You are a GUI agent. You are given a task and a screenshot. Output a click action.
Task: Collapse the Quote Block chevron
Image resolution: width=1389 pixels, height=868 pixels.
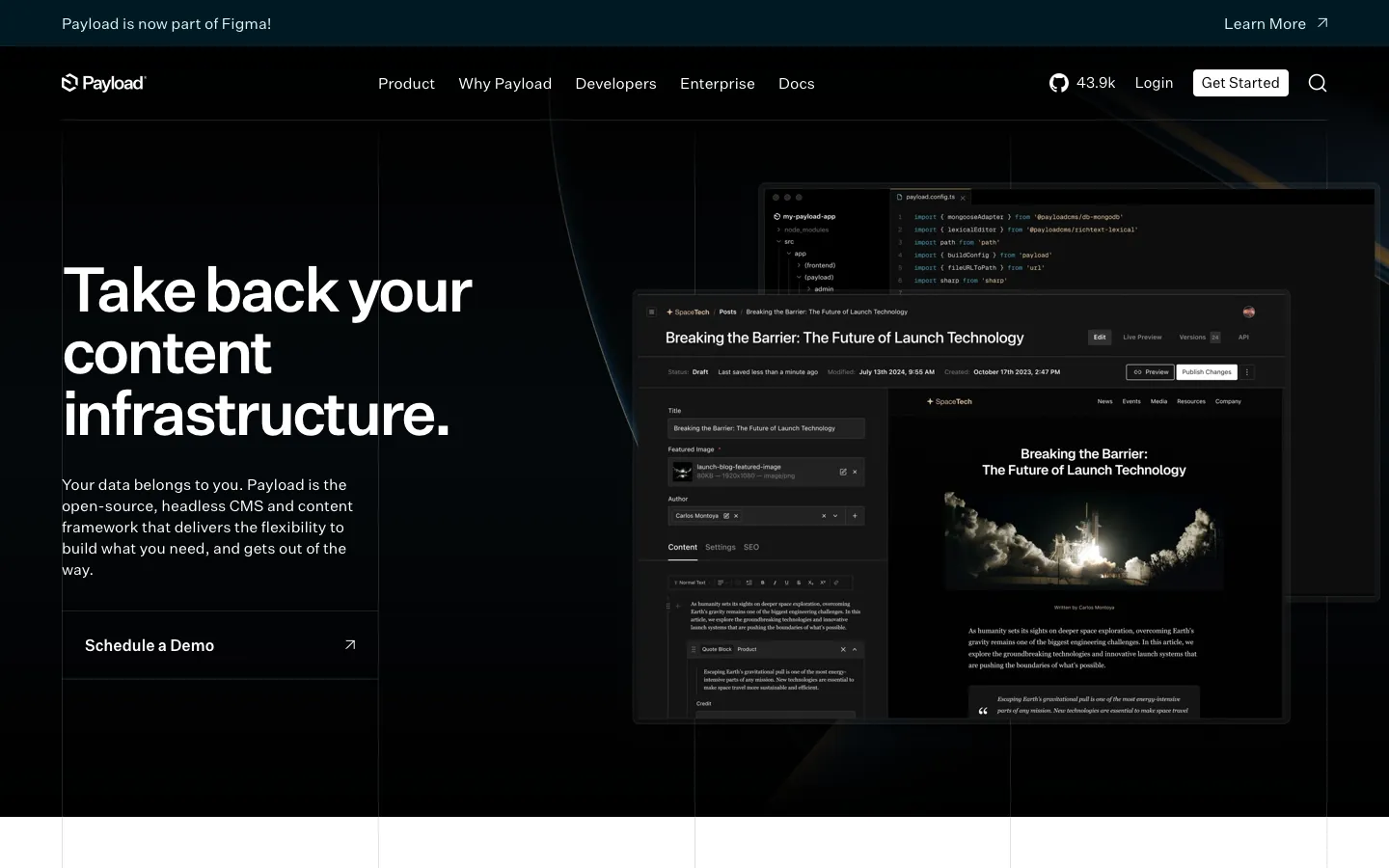click(x=855, y=649)
